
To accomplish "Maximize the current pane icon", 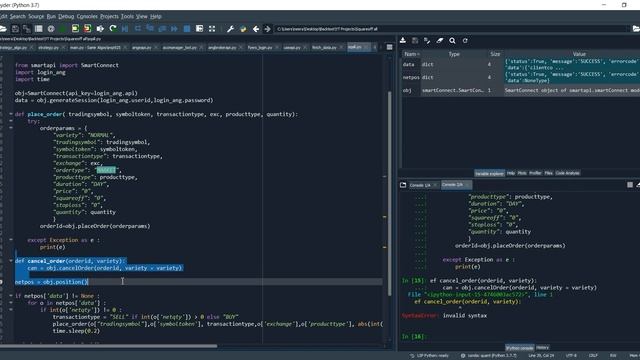I will click(x=200, y=29).
